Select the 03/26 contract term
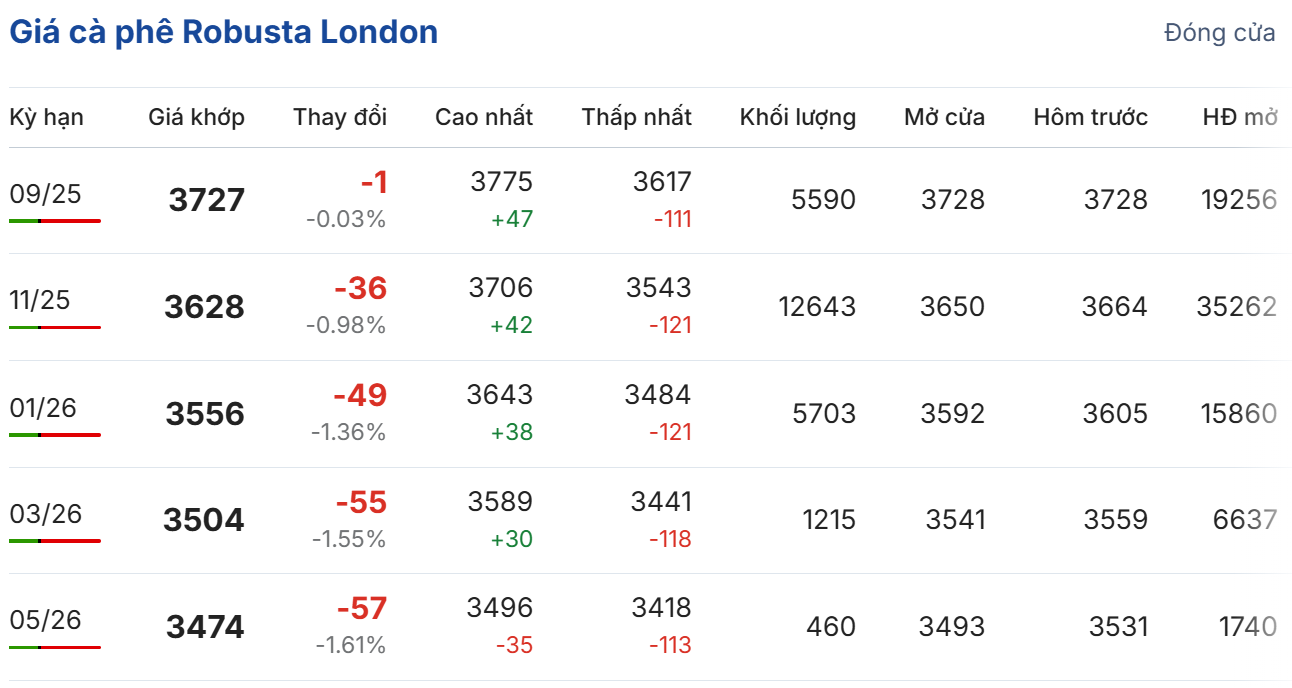 [45, 514]
